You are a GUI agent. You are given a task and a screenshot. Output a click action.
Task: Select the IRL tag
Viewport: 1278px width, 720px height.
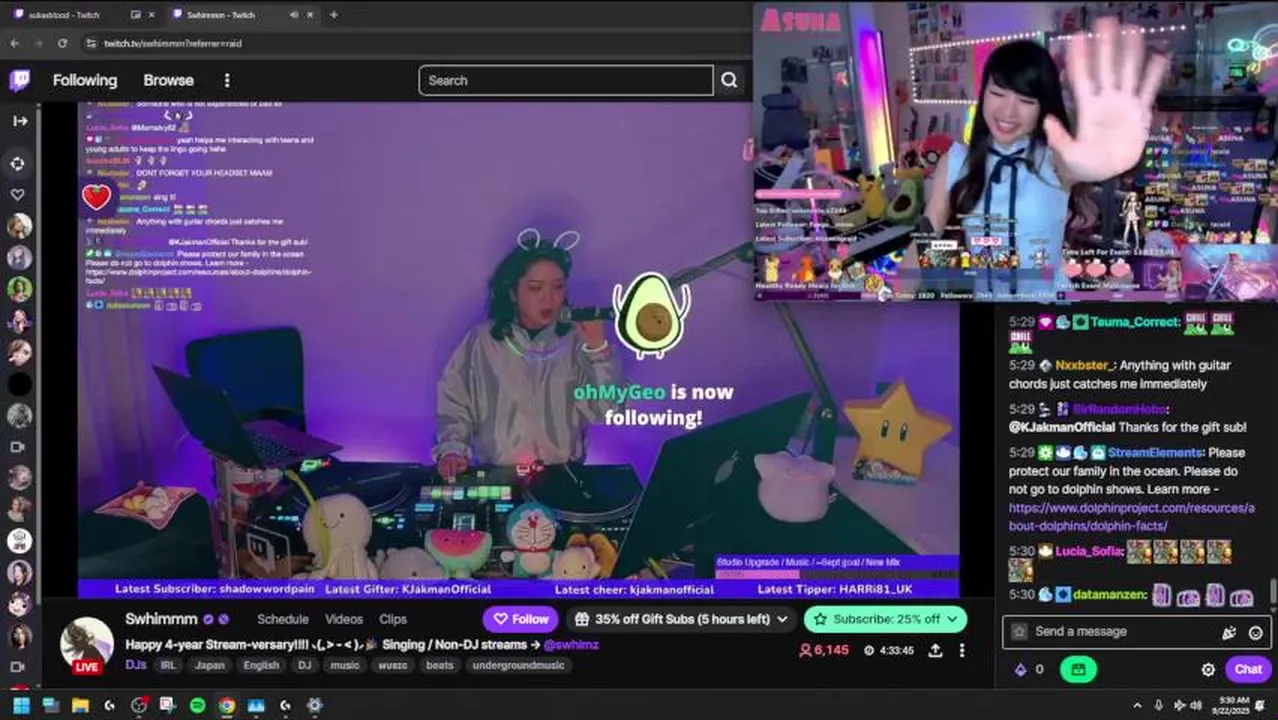coord(169,665)
